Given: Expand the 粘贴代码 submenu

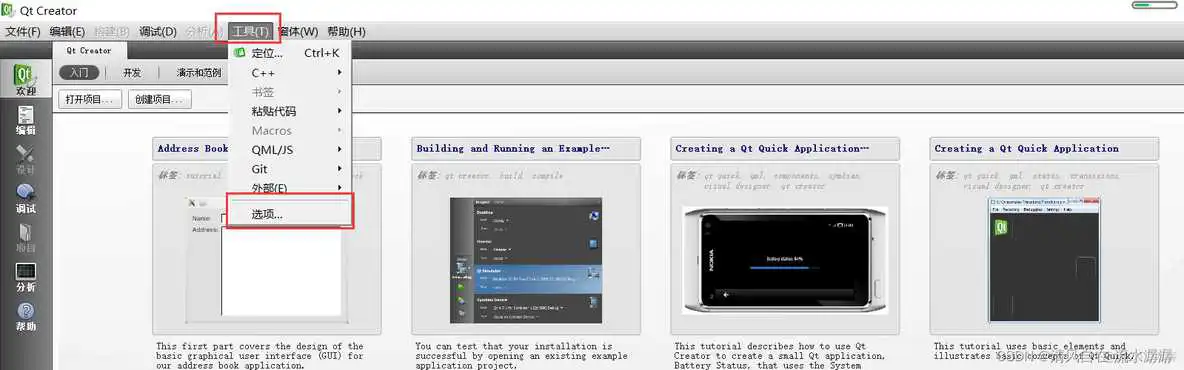Looking at the screenshot, I should tap(290, 111).
